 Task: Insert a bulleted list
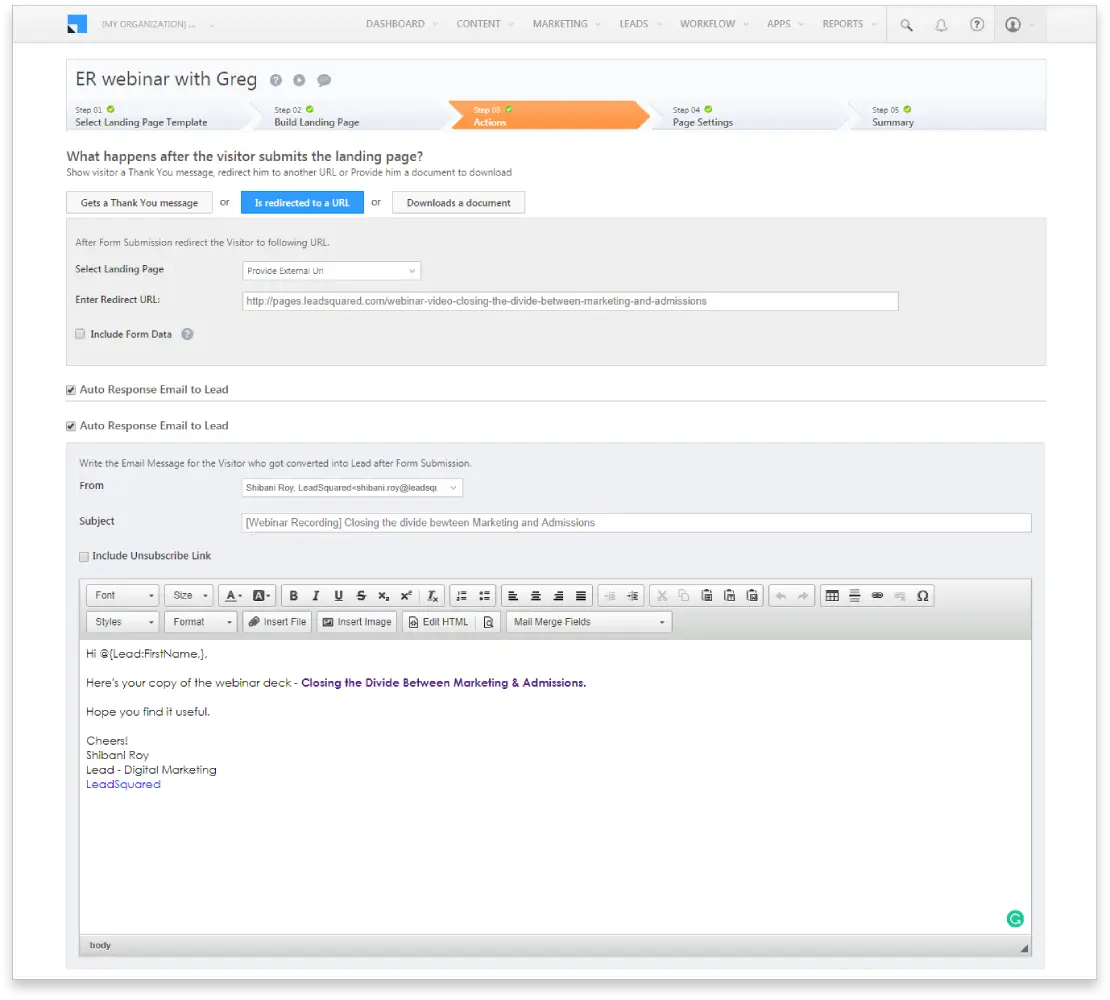click(x=484, y=596)
